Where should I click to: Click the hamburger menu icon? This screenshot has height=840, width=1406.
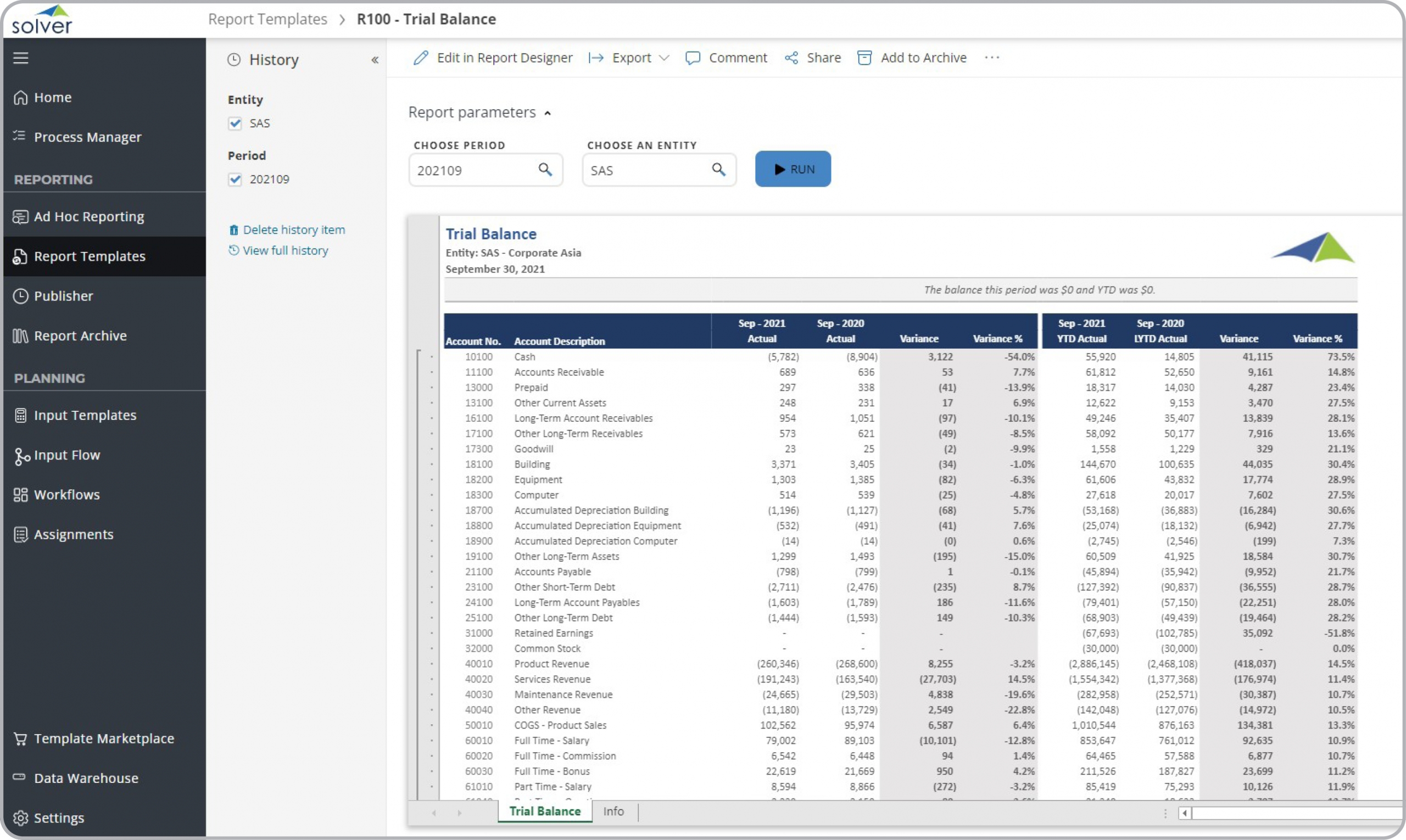click(21, 58)
